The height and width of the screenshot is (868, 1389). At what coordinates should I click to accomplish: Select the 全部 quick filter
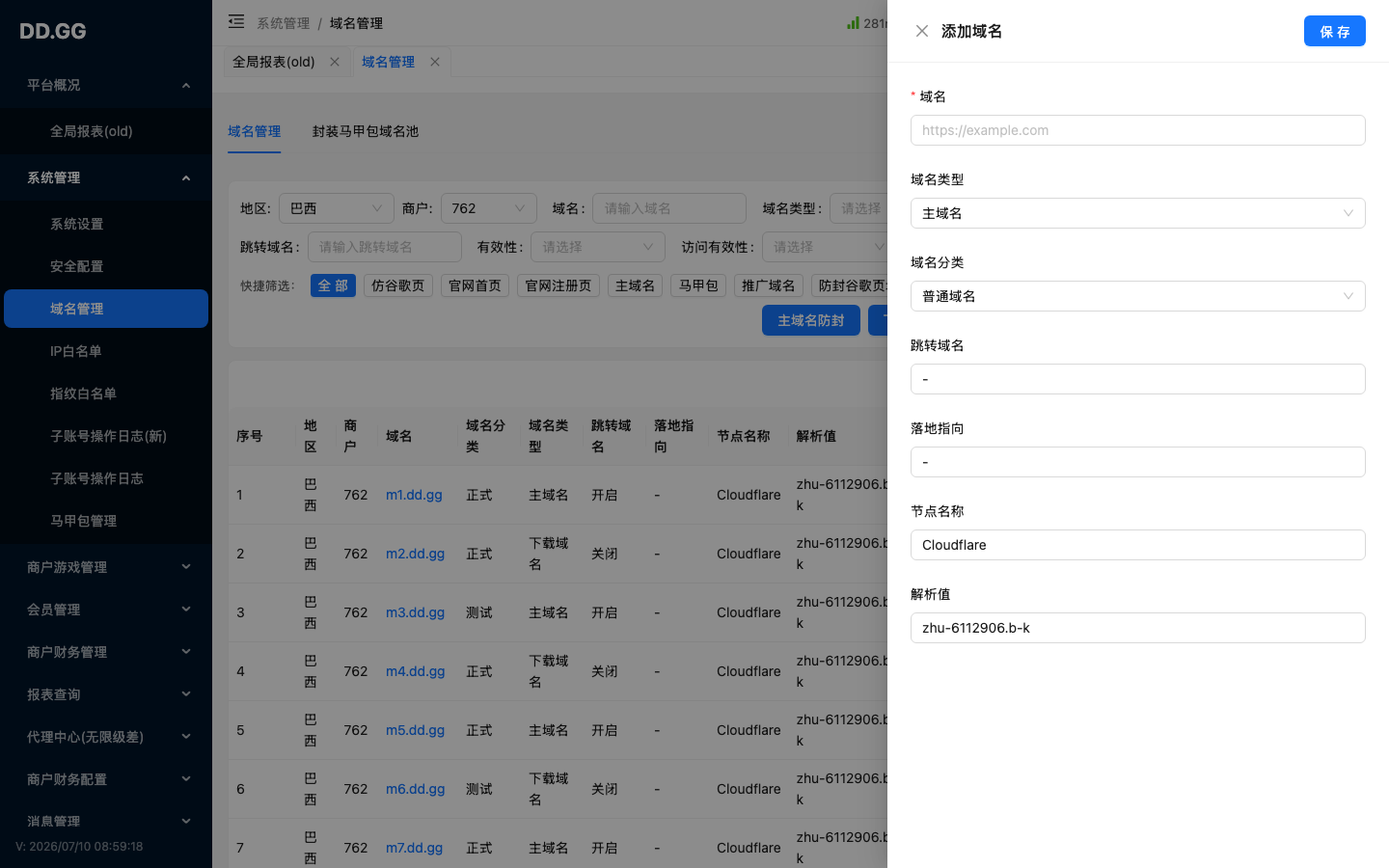click(333, 285)
